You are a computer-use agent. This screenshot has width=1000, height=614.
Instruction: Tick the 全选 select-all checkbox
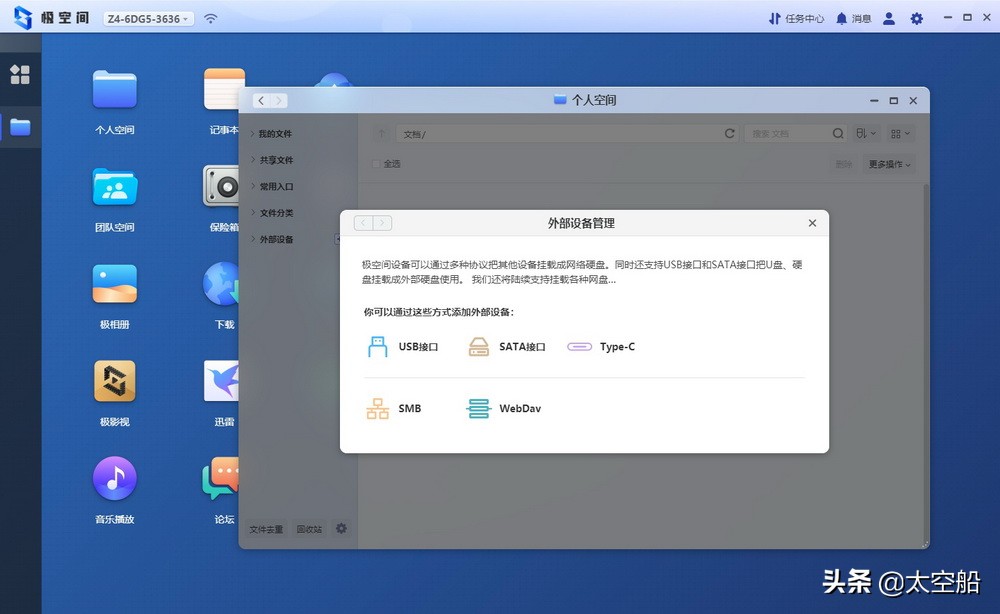point(376,164)
